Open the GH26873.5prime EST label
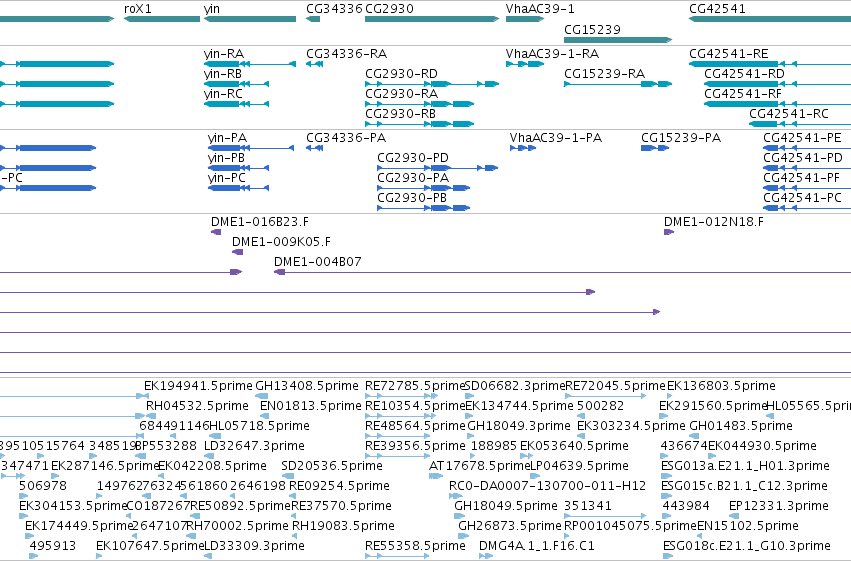Screen dimensions: 851x561 (510, 526)
